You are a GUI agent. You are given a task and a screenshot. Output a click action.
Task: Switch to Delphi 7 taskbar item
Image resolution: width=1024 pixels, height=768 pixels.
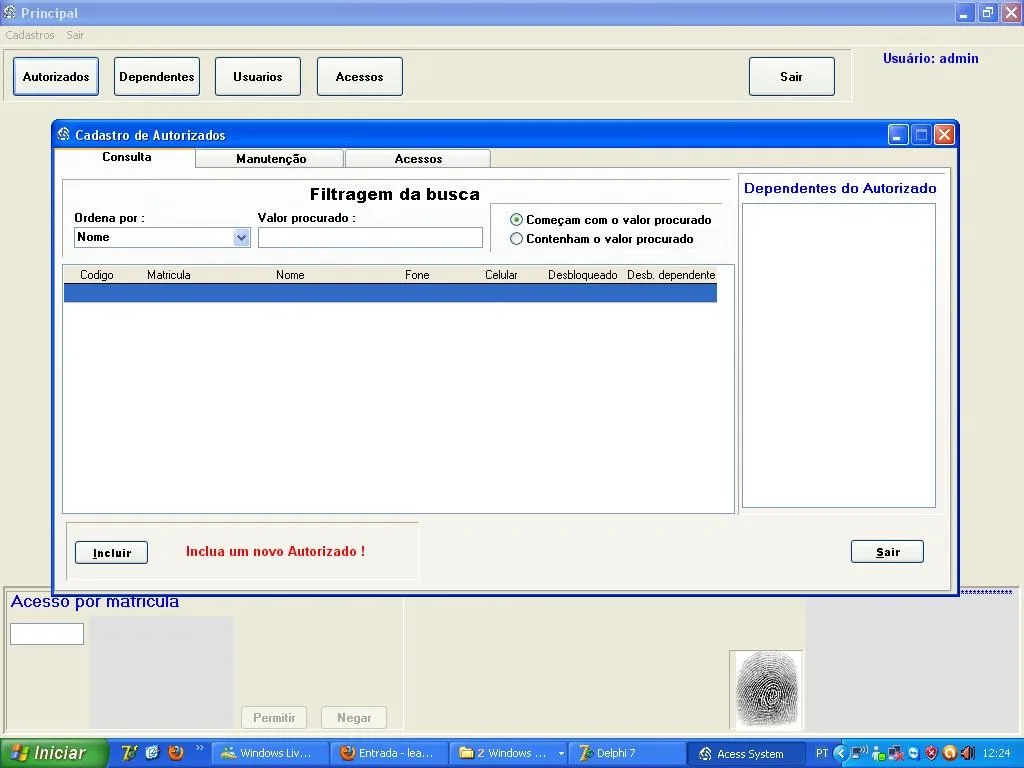(627, 753)
